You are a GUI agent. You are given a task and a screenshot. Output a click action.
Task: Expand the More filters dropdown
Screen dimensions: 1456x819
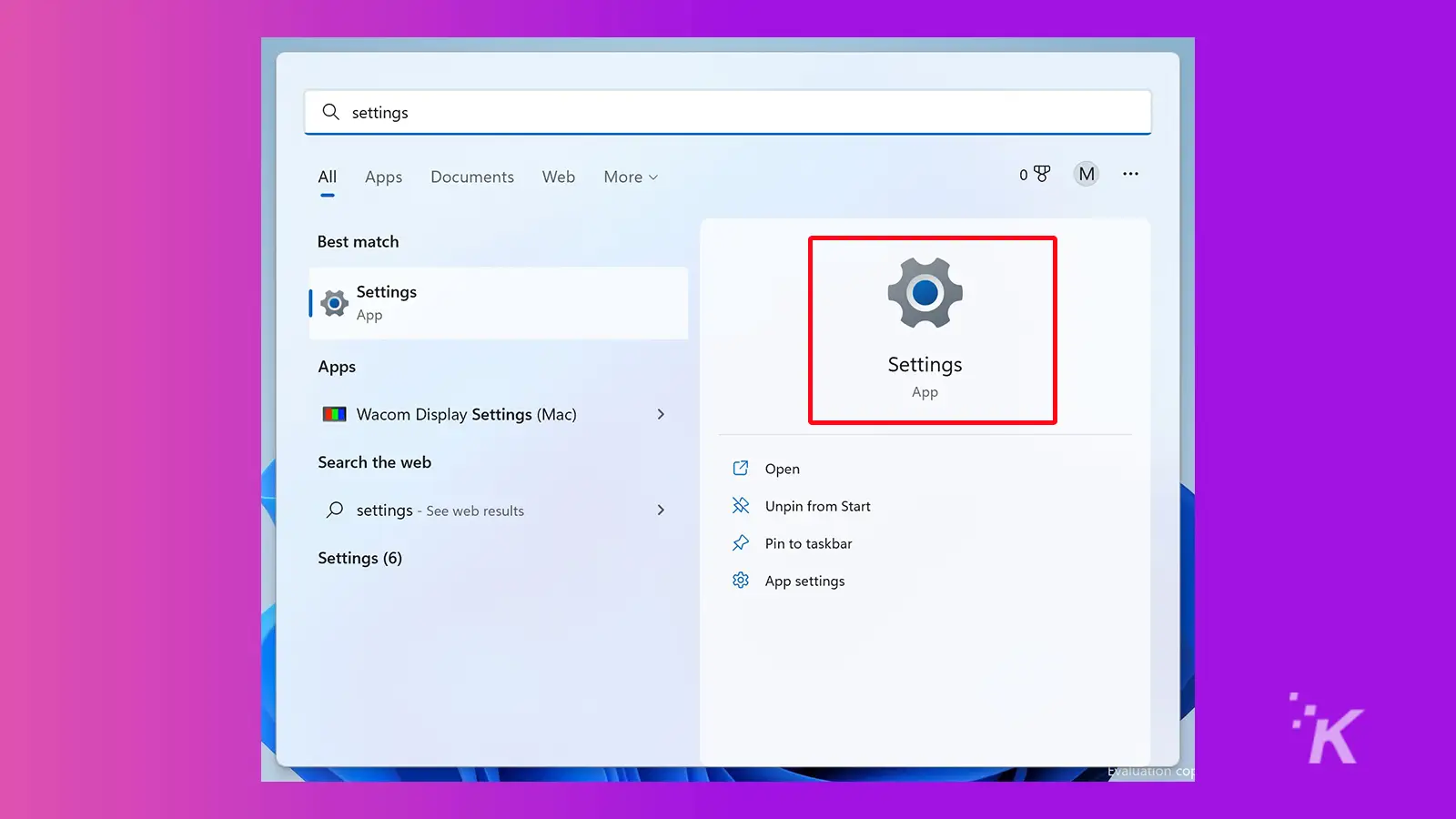point(631,177)
